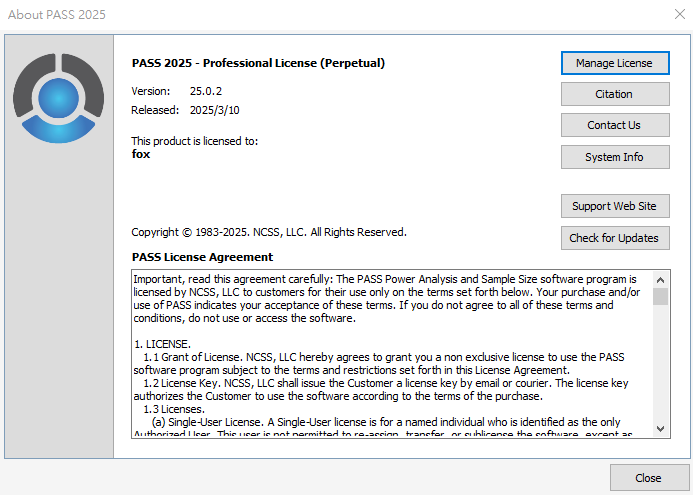Viewport: 693px width, 495px height.
Task: Click 'This product is licensed to:' label
Action: pos(194,141)
